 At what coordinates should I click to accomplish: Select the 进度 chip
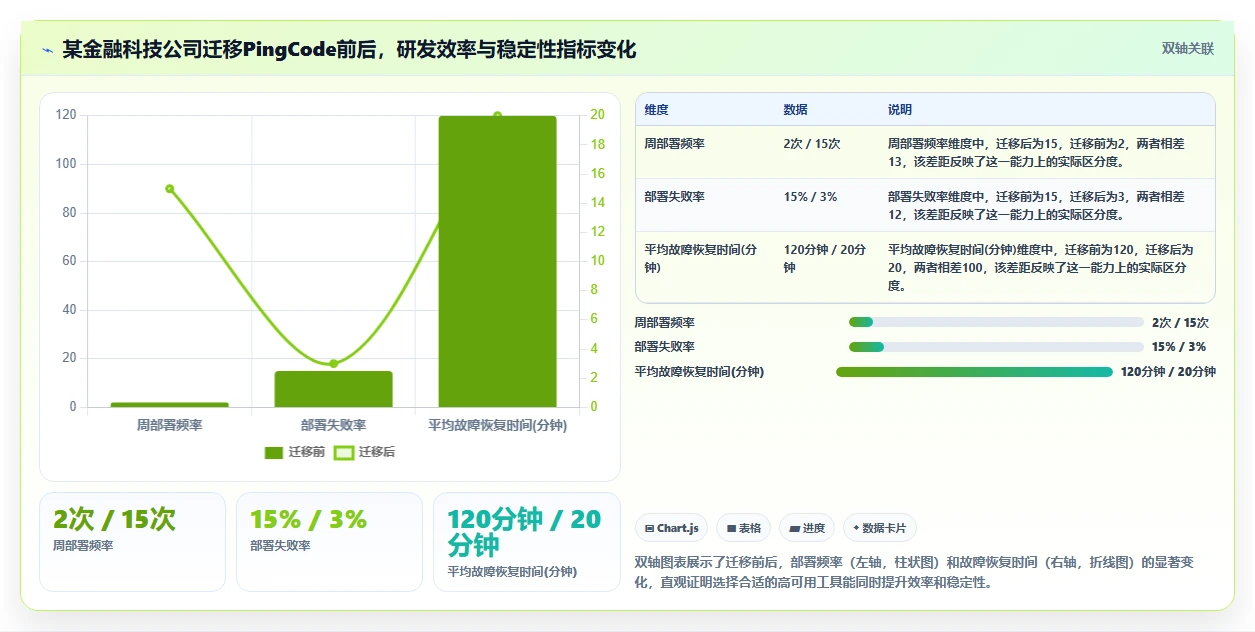coord(807,528)
